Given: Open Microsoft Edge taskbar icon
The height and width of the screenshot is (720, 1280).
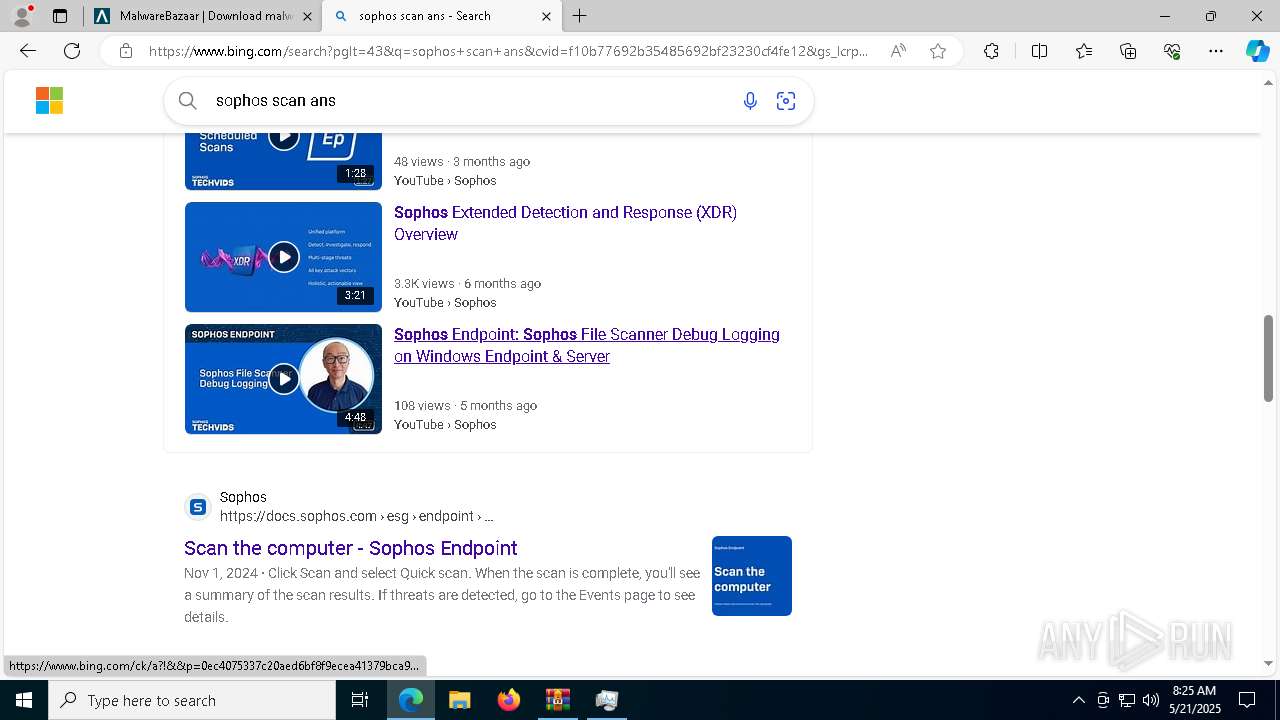Looking at the screenshot, I should [411, 700].
